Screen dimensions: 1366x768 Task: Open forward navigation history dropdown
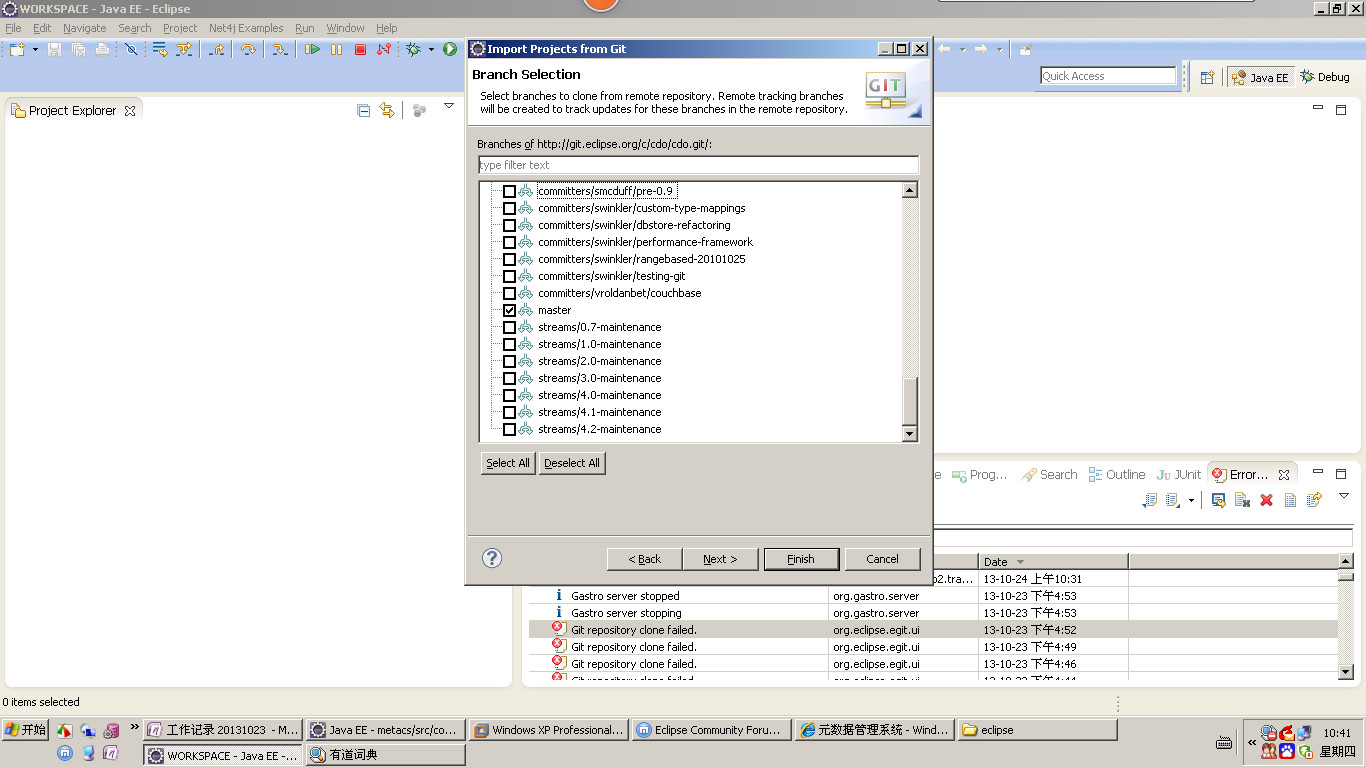(1001, 49)
